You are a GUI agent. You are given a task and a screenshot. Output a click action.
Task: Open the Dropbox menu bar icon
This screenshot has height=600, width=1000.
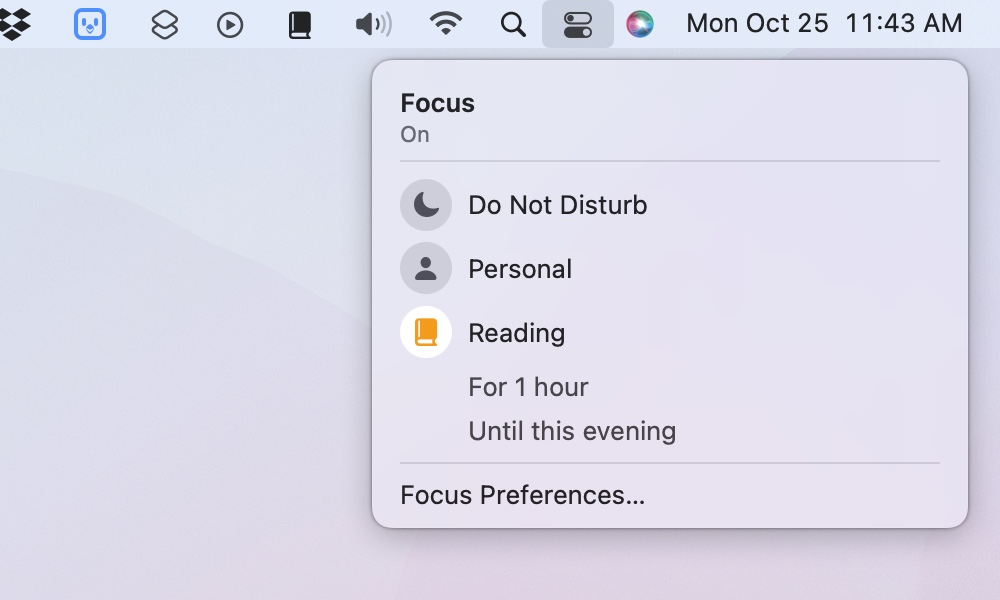[x=14, y=24]
